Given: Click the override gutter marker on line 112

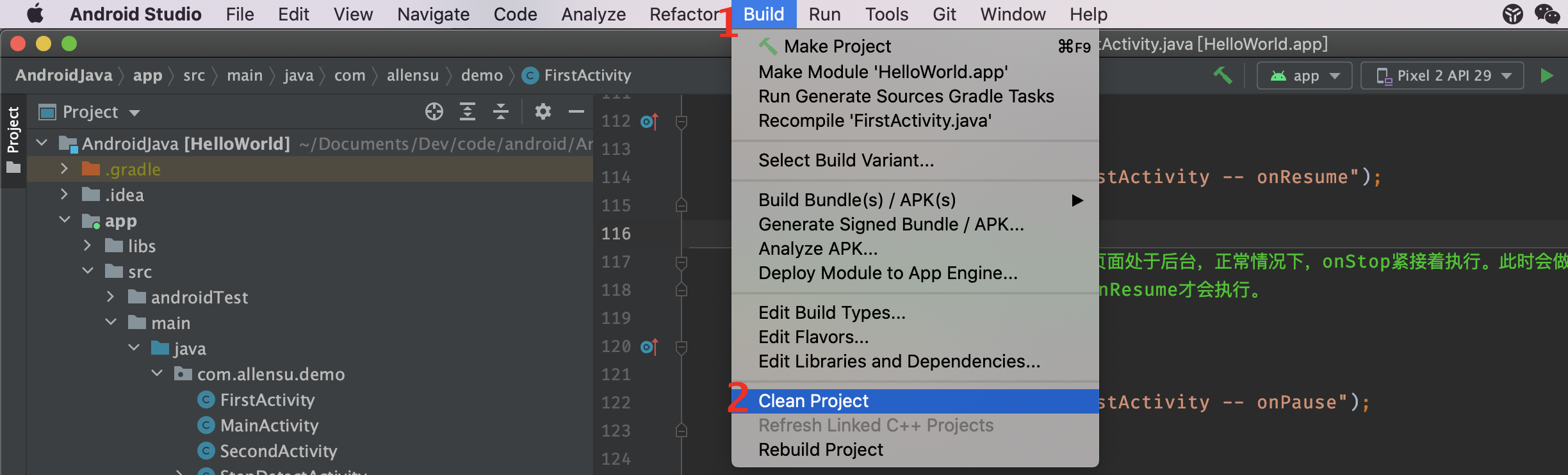Looking at the screenshot, I should (x=649, y=121).
